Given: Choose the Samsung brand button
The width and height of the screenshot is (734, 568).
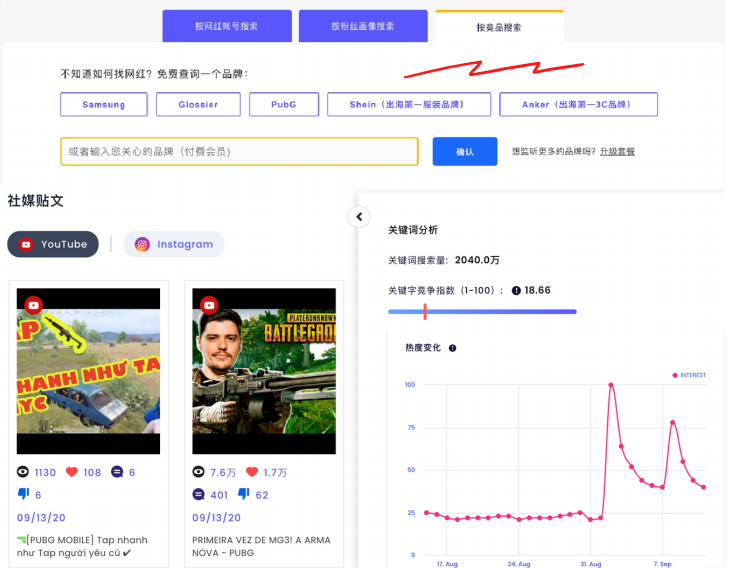Looking at the screenshot, I should [x=104, y=104].
